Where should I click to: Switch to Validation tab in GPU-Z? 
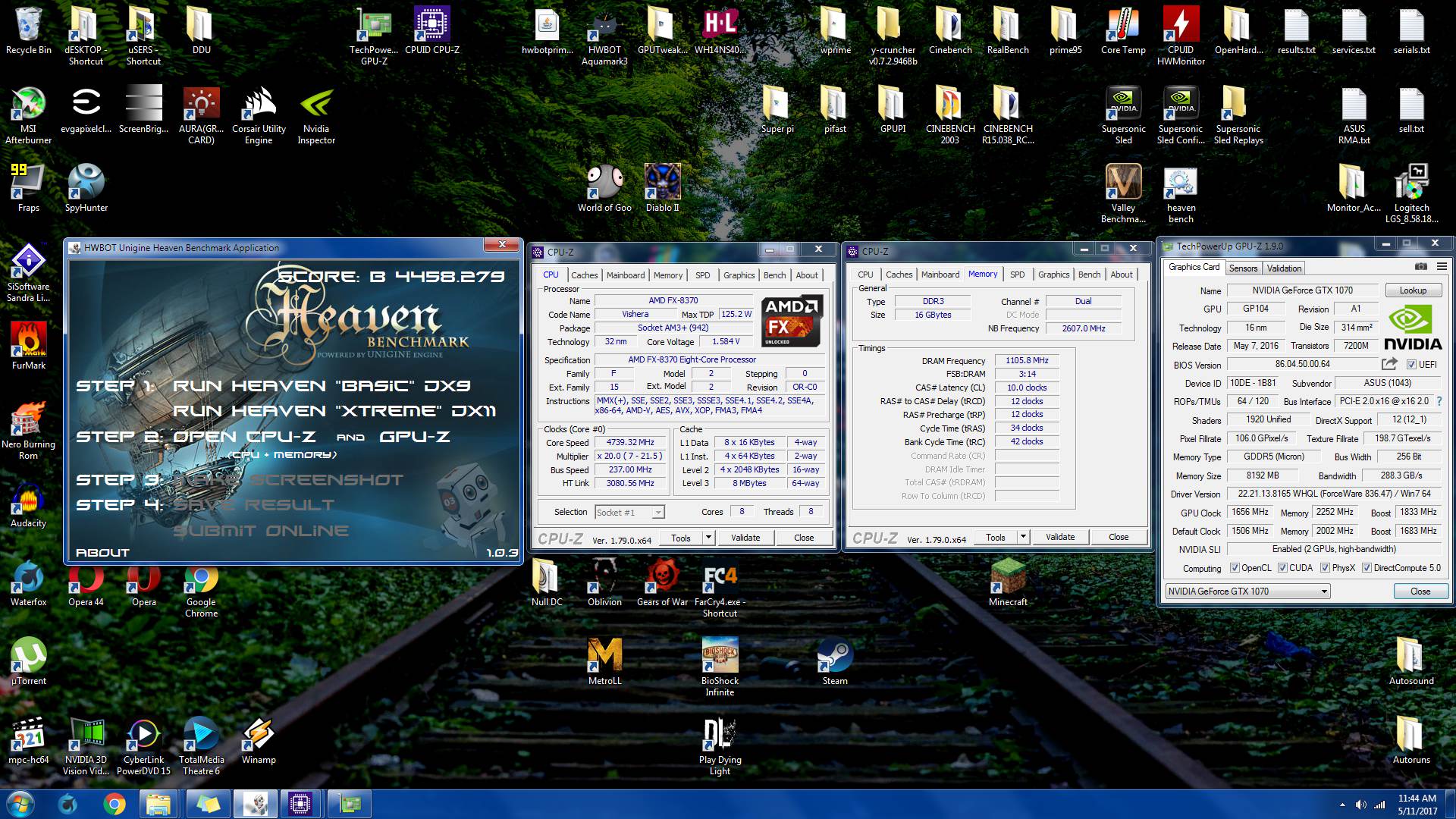[x=1284, y=268]
